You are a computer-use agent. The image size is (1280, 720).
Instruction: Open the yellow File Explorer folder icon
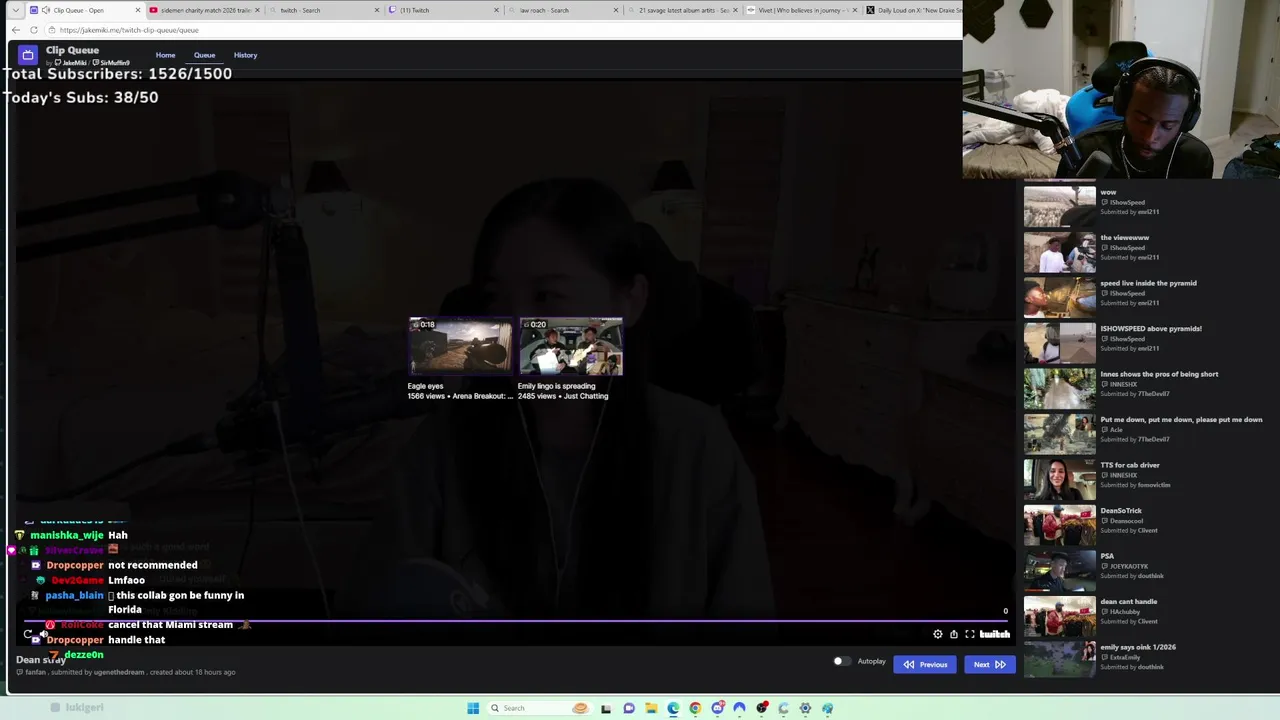[x=651, y=708]
